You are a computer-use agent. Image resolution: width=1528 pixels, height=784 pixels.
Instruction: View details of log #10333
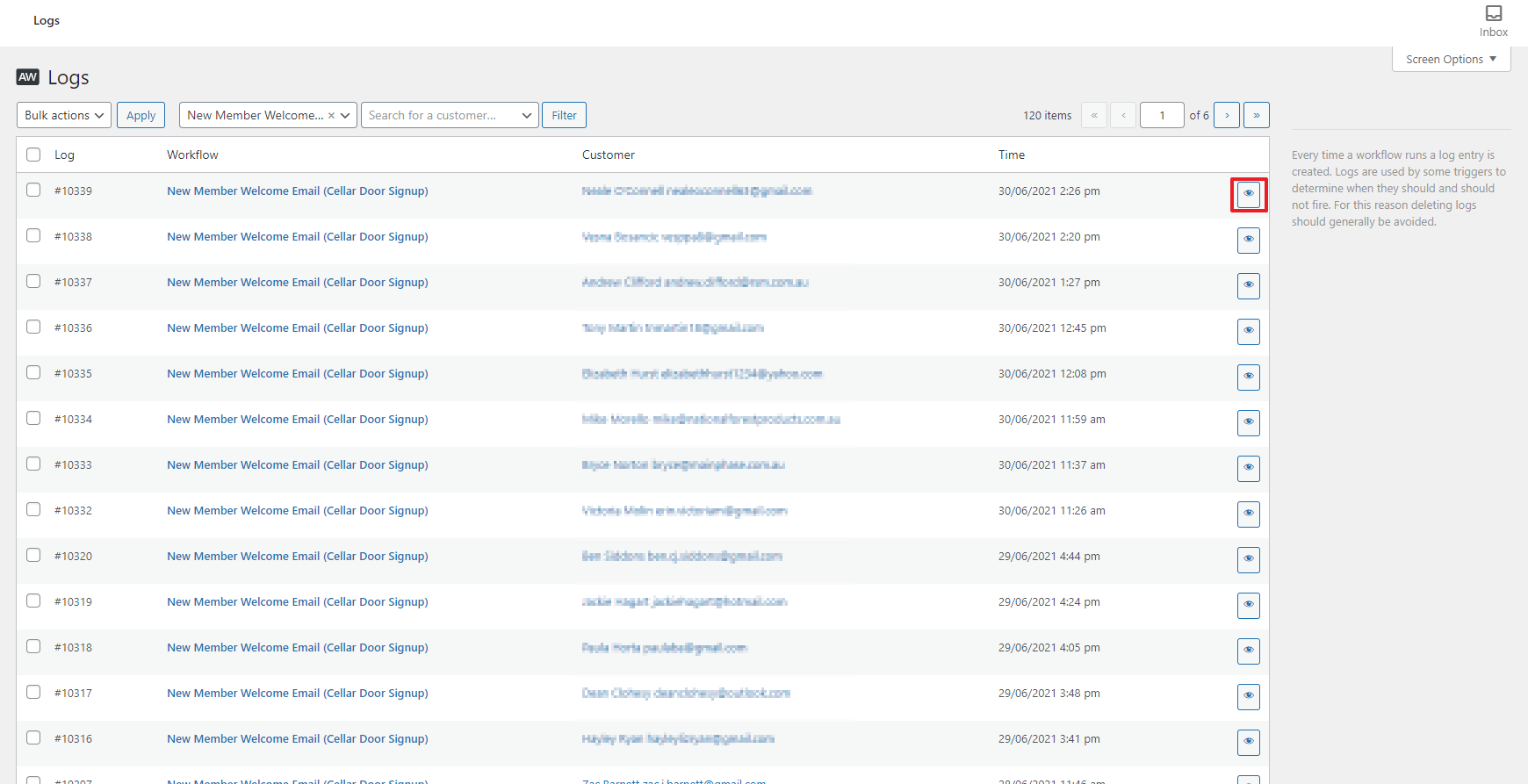[1248, 468]
